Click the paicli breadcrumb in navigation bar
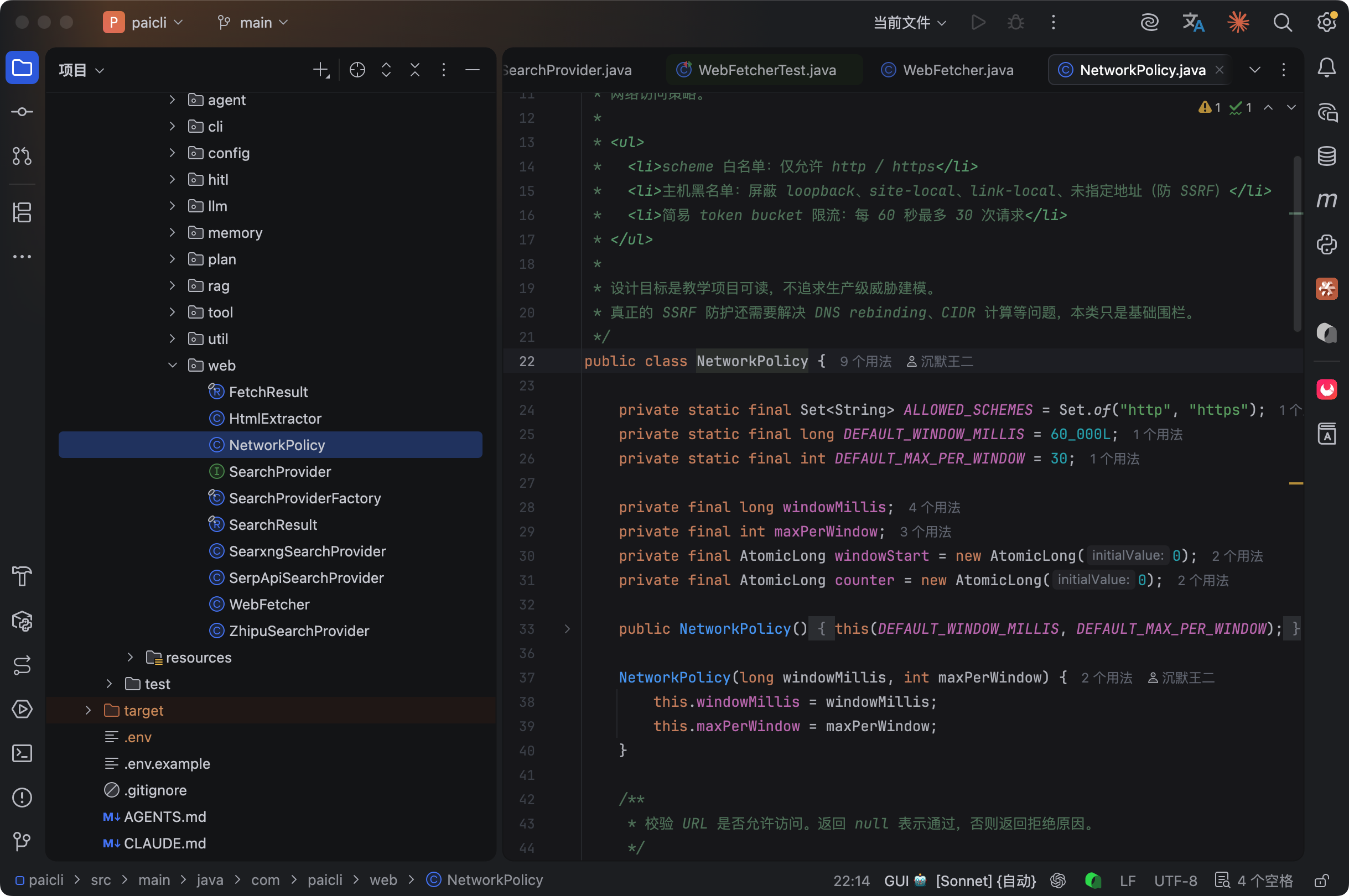This screenshot has height=896, width=1349. pos(46,880)
